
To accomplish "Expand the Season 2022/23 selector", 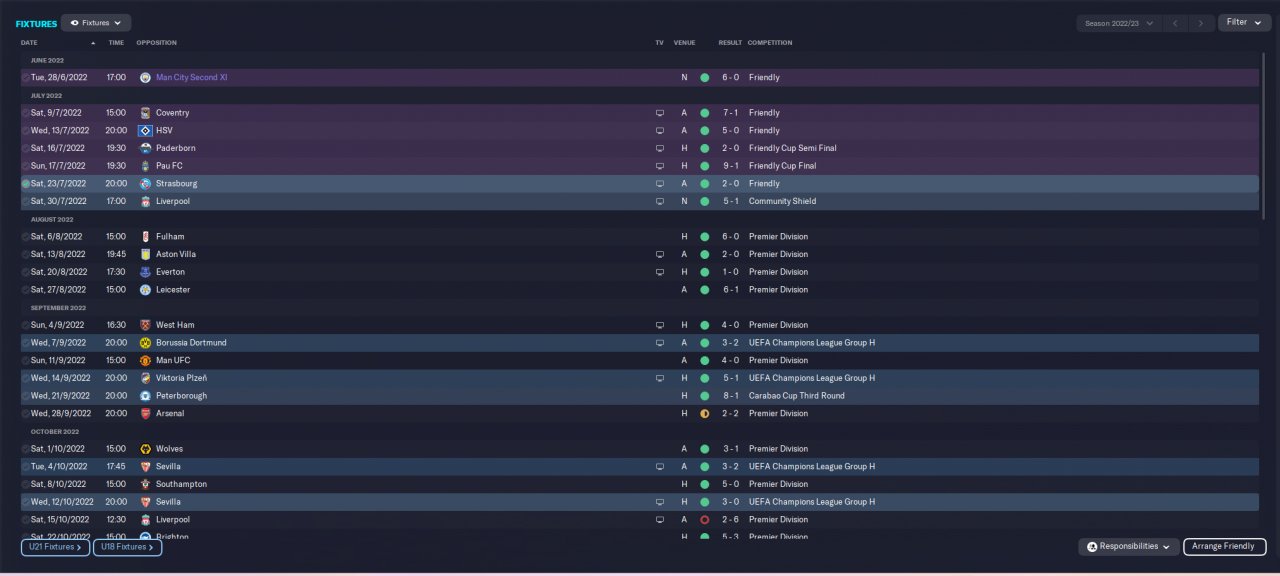I will [1119, 23].
